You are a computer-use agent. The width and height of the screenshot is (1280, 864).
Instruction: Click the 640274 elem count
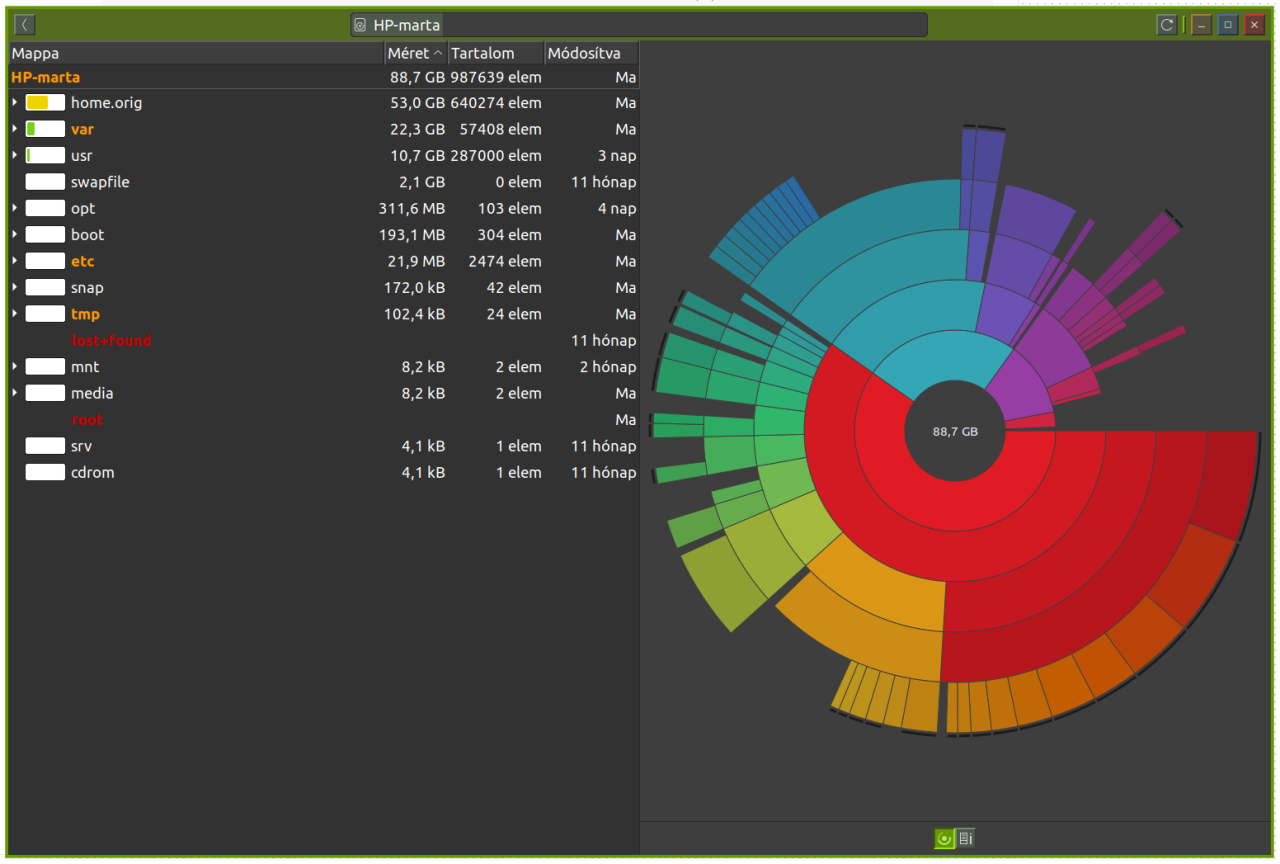tap(496, 103)
